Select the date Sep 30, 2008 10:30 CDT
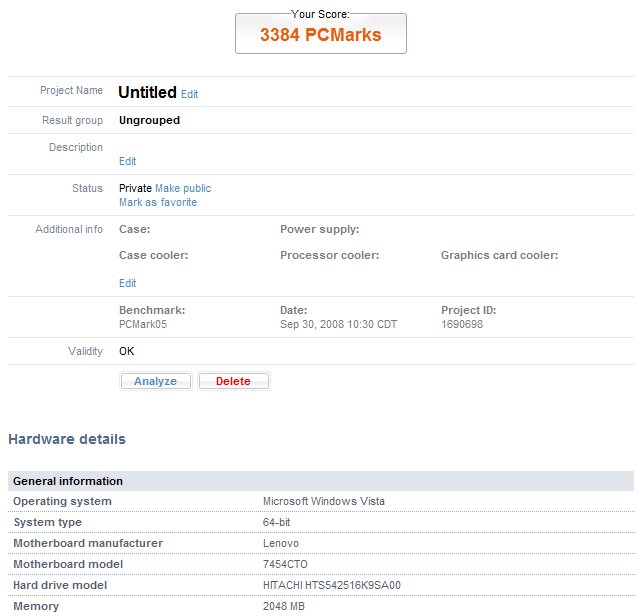 pos(338,324)
